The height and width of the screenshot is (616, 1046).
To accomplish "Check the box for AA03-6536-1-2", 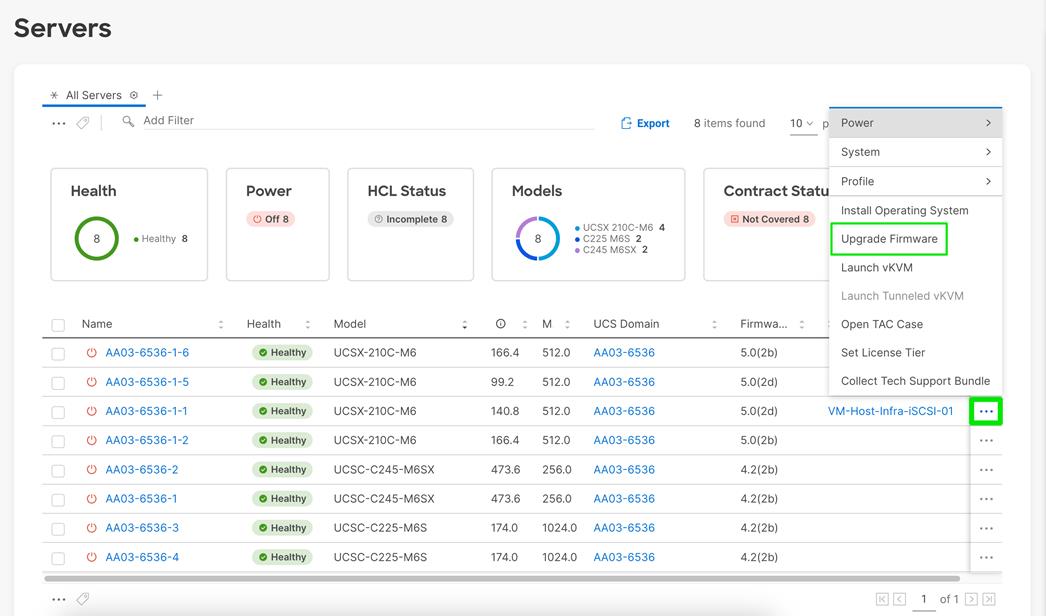I will pyautogui.click(x=58, y=441).
